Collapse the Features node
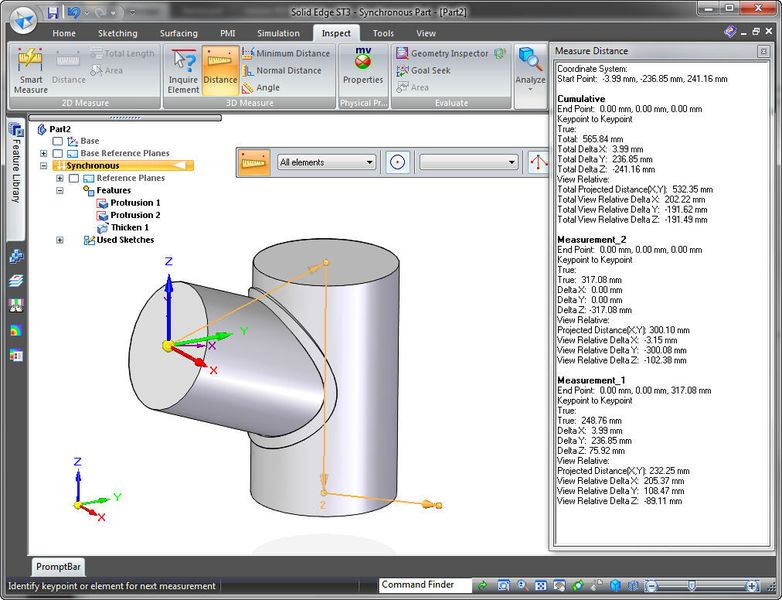Viewport: 782px width, 600px height. pos(60,191)
